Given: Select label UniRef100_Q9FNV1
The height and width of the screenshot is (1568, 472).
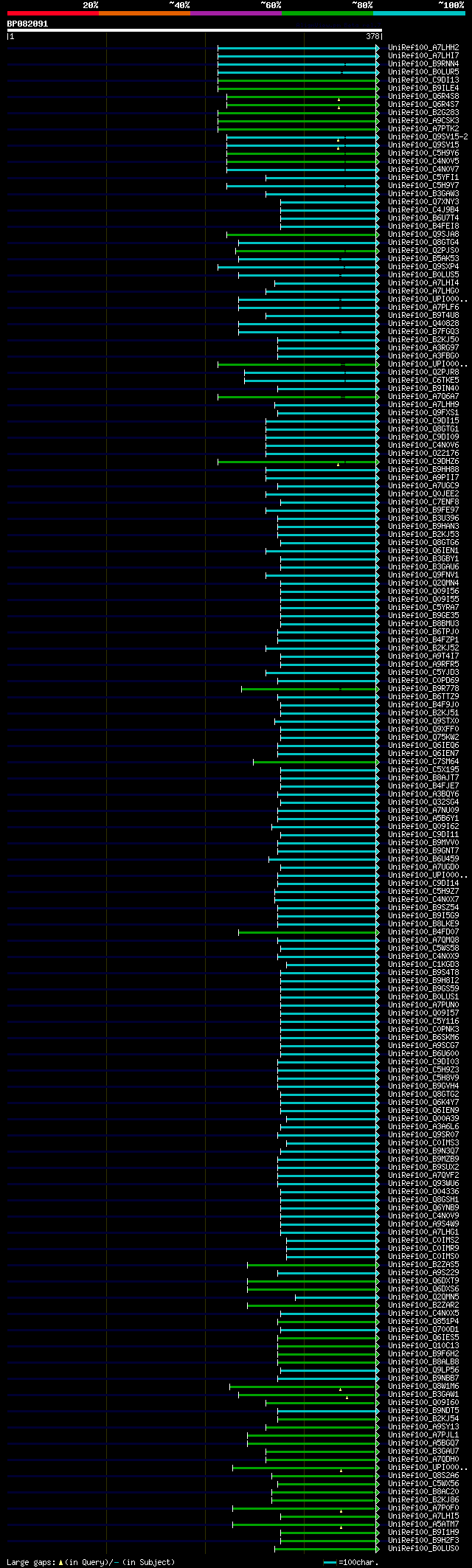Looking at the screenshot, I should [423, 575].
